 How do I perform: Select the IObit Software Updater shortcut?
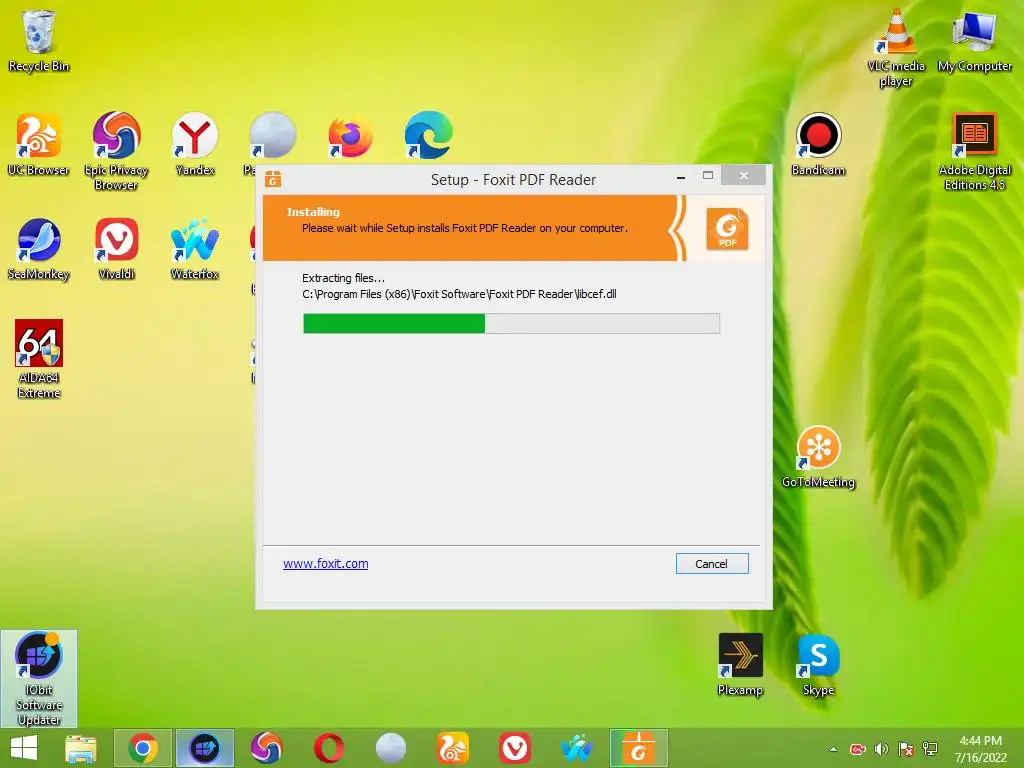pos(39,679)
